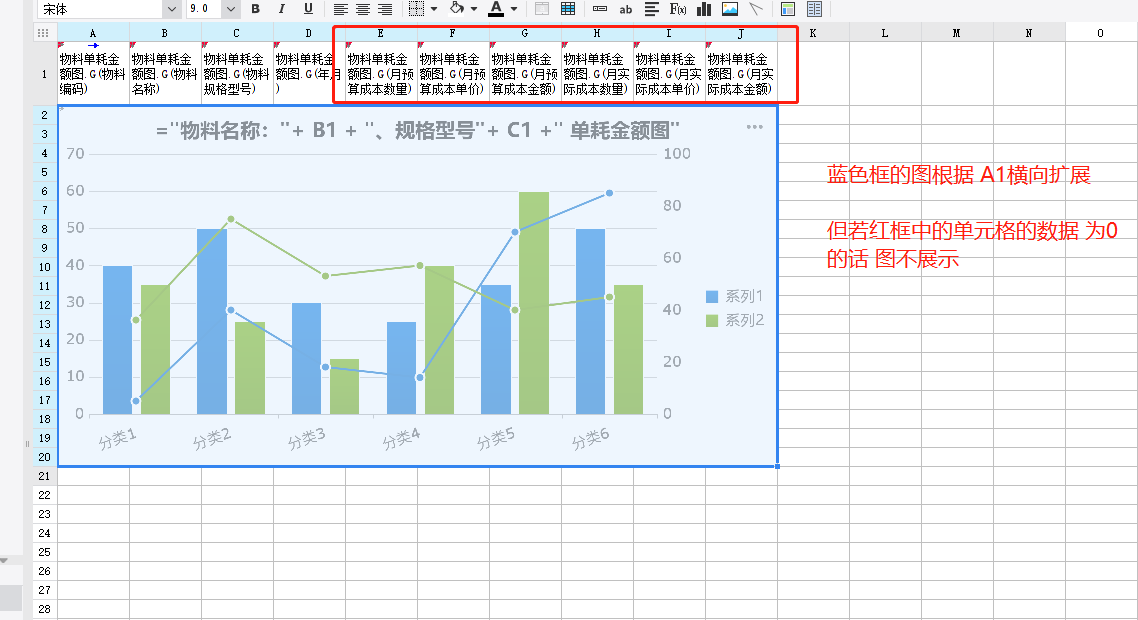Insert rich text icon
Screen dimensions: 1138x620
coord(652,9)
